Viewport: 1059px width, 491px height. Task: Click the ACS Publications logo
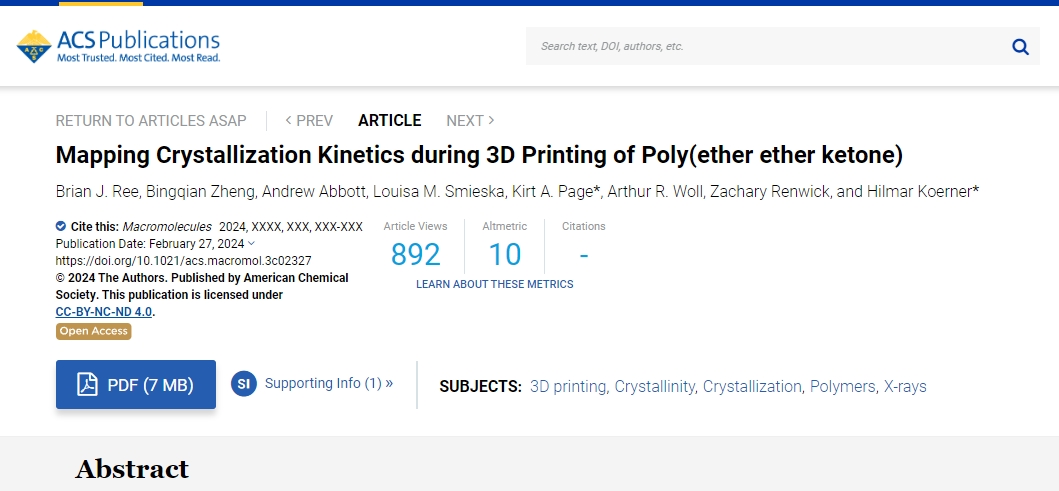(x=118, y=46)
